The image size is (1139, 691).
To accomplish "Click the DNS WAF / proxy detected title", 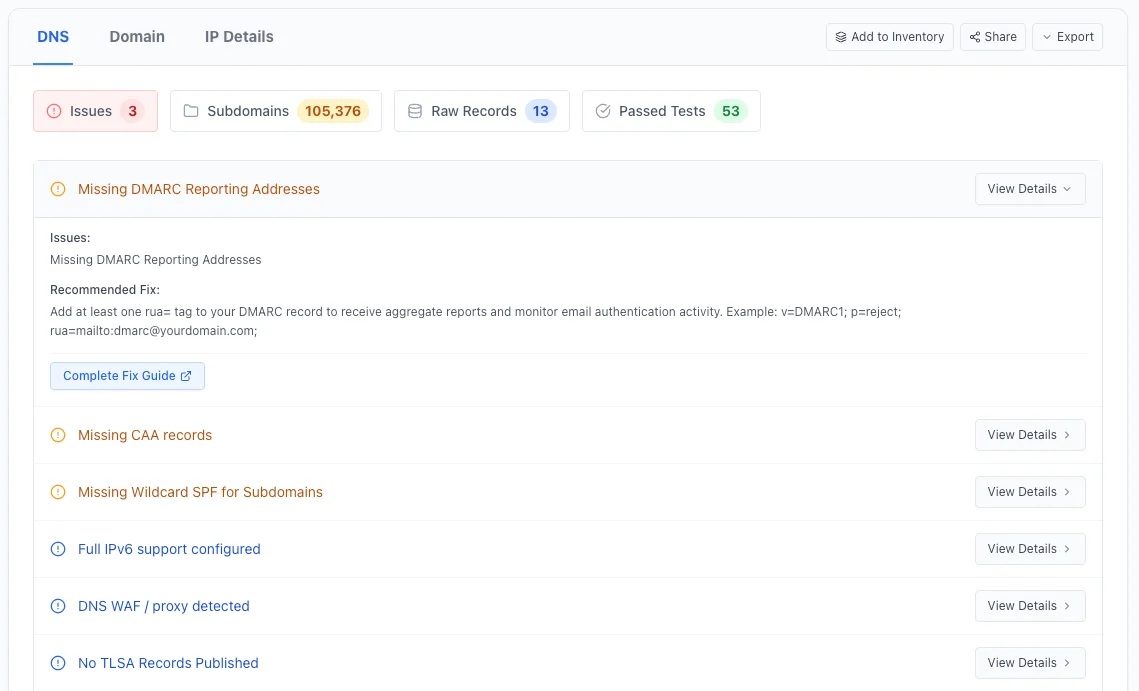I will (x=163, y=606).
